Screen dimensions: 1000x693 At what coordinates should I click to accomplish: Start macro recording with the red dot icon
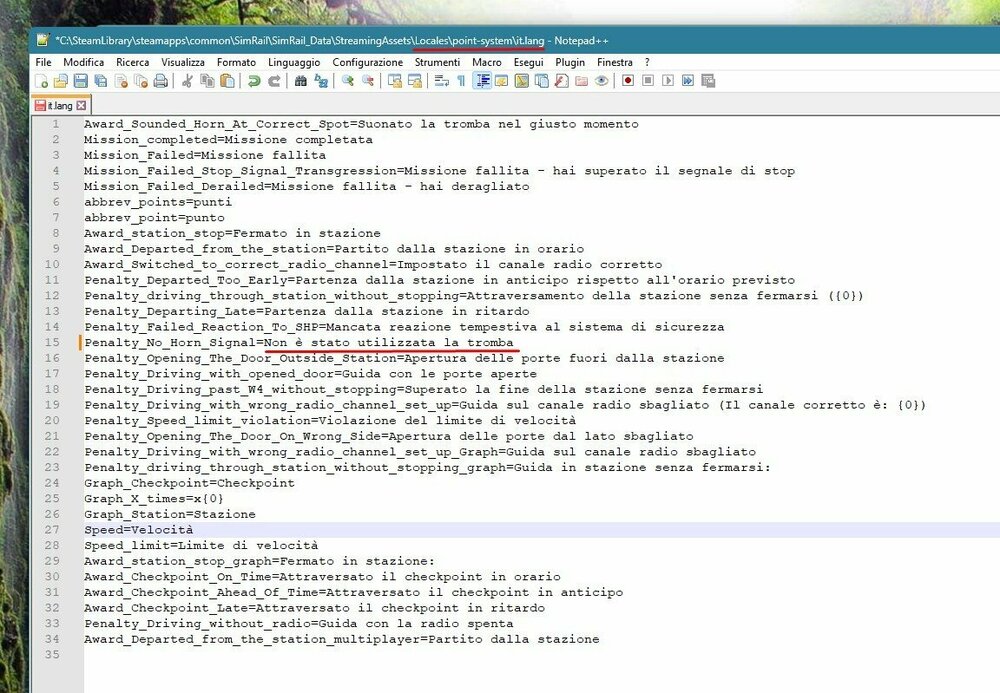pos(628,81)
